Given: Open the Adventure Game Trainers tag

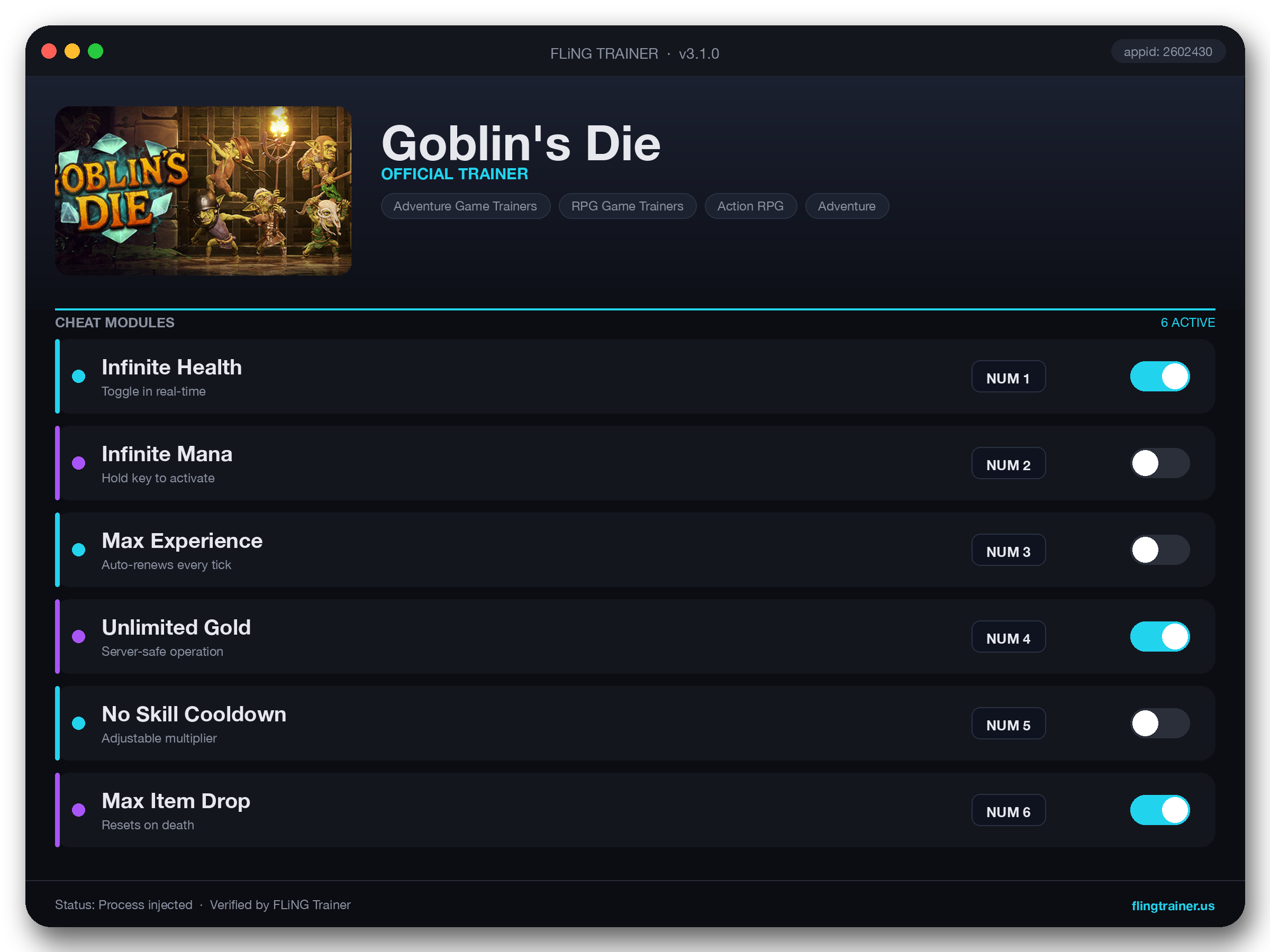Looking at the screenshot, I should coord(465,206).
